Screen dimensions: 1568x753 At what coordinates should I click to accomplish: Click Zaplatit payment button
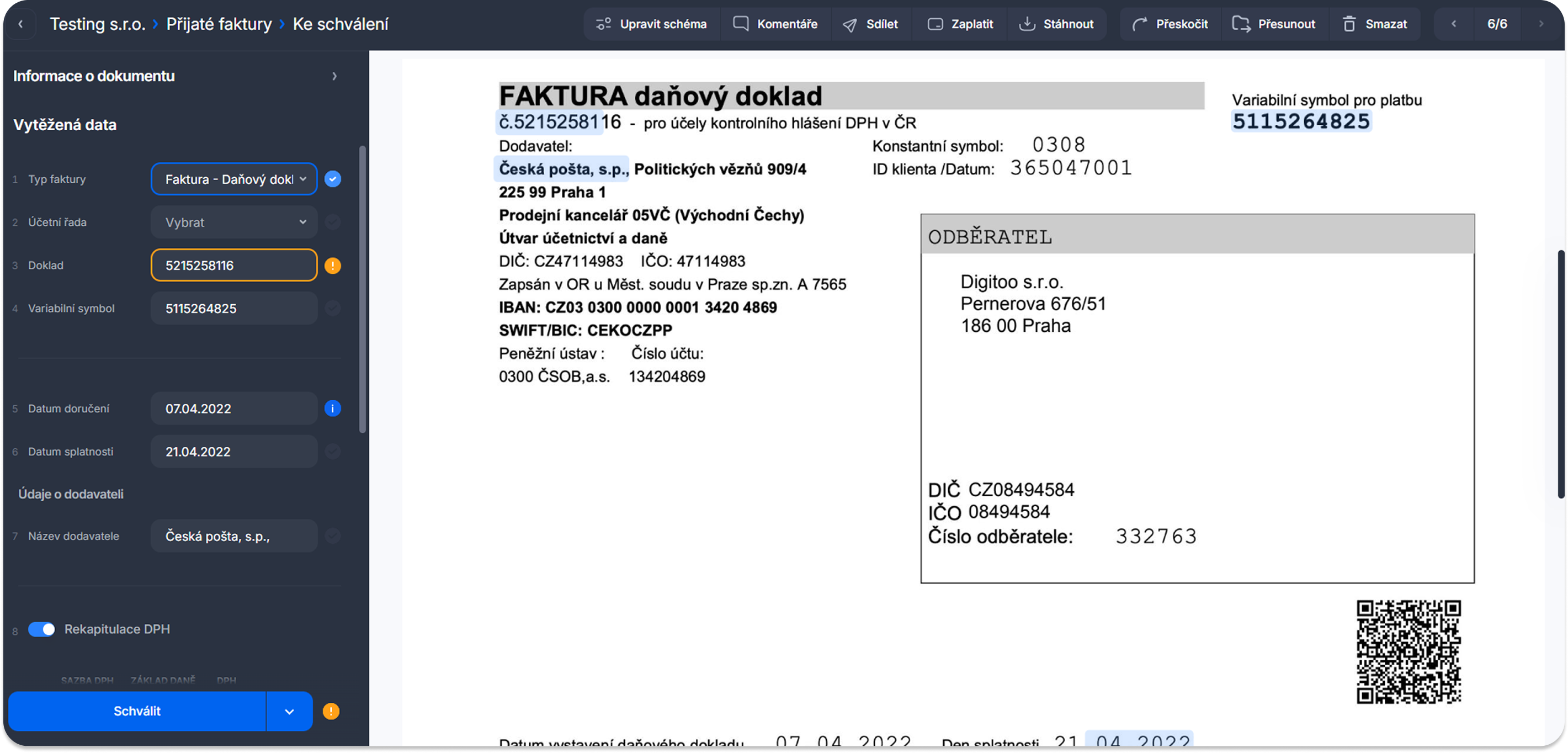point(960,24)
